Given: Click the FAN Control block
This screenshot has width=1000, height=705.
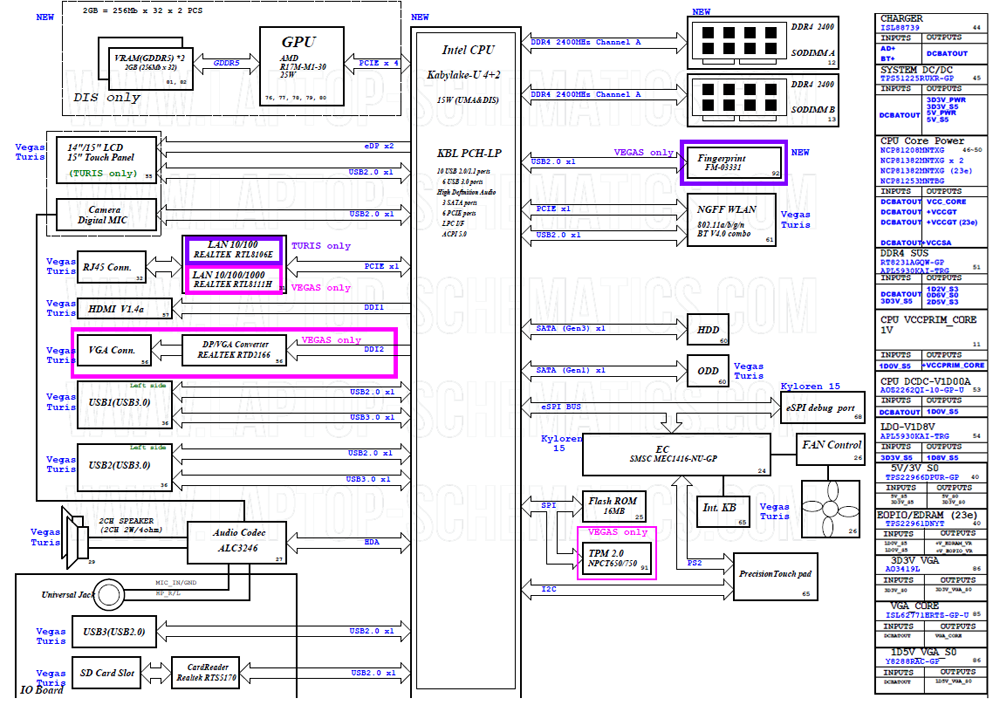Looking at the screenshot, I should tap(830, 449).
